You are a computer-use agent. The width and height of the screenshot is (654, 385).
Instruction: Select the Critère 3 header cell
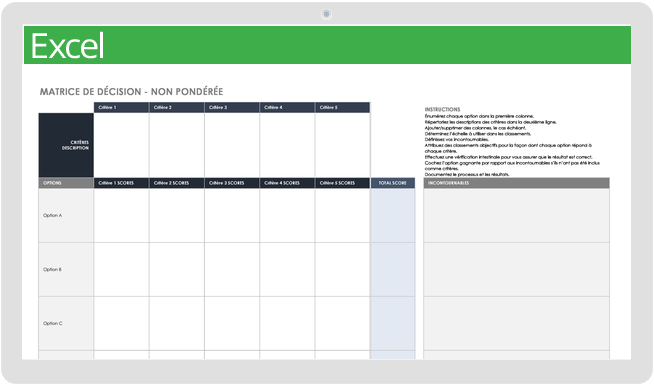click(232, 108)
